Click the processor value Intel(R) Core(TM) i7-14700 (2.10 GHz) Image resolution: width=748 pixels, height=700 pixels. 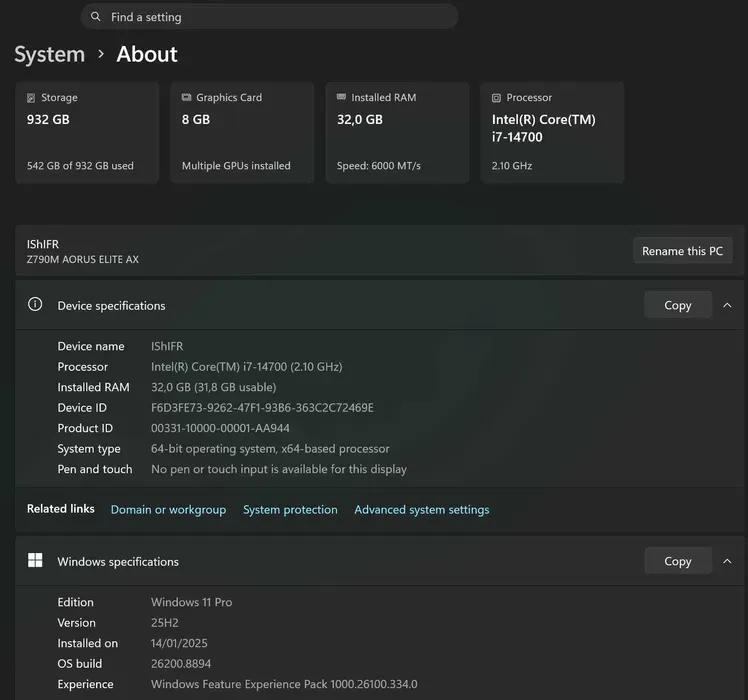247,366
